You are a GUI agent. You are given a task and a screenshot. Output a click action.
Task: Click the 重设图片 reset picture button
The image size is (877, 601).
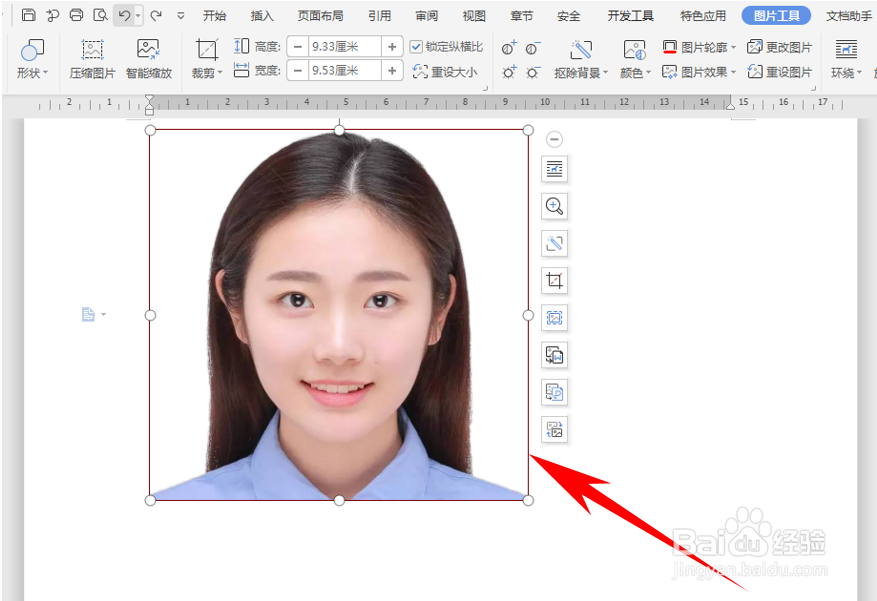click(780, 72)
